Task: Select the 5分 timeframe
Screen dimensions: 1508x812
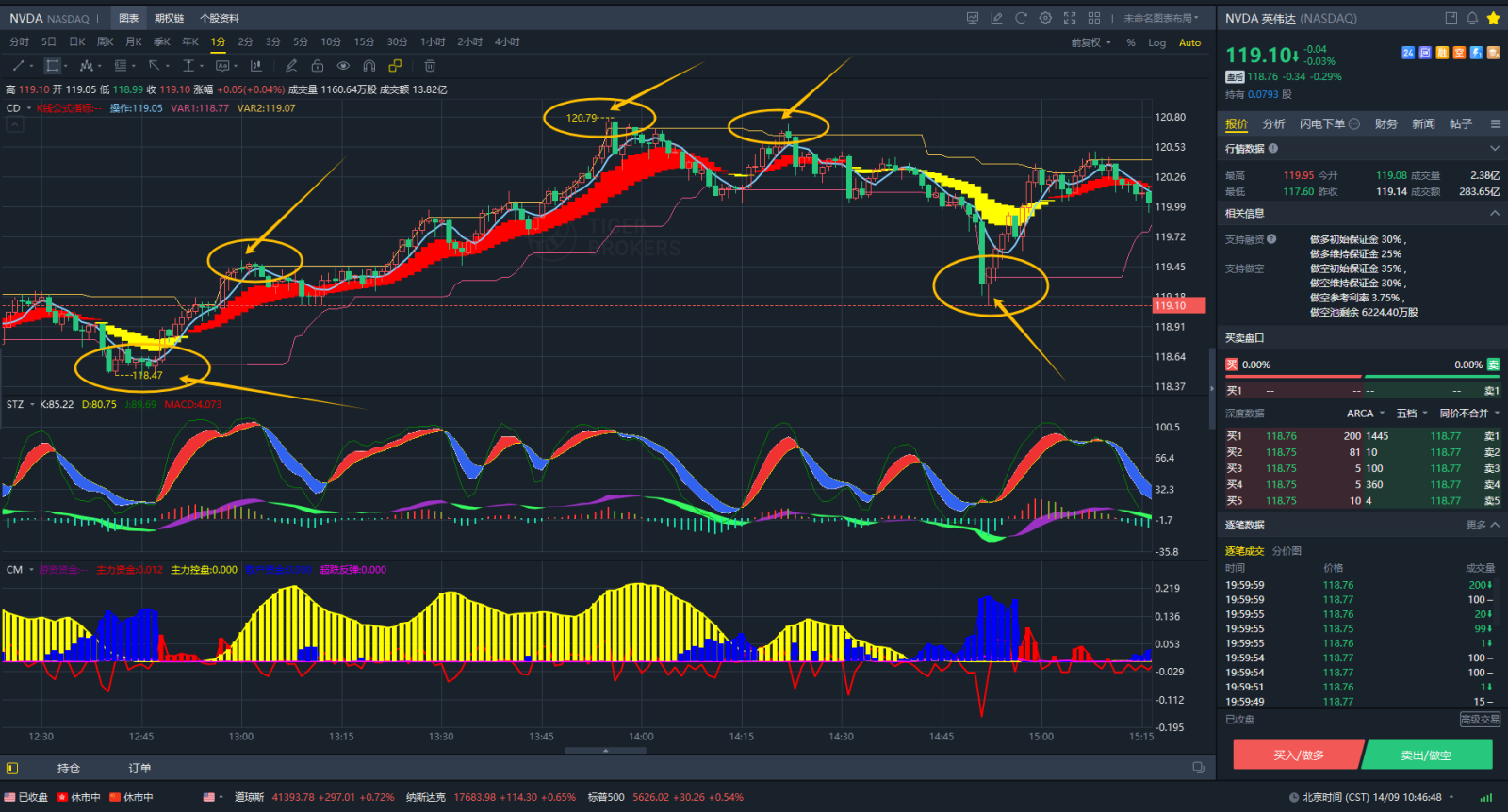Action: tap(301, 41)
